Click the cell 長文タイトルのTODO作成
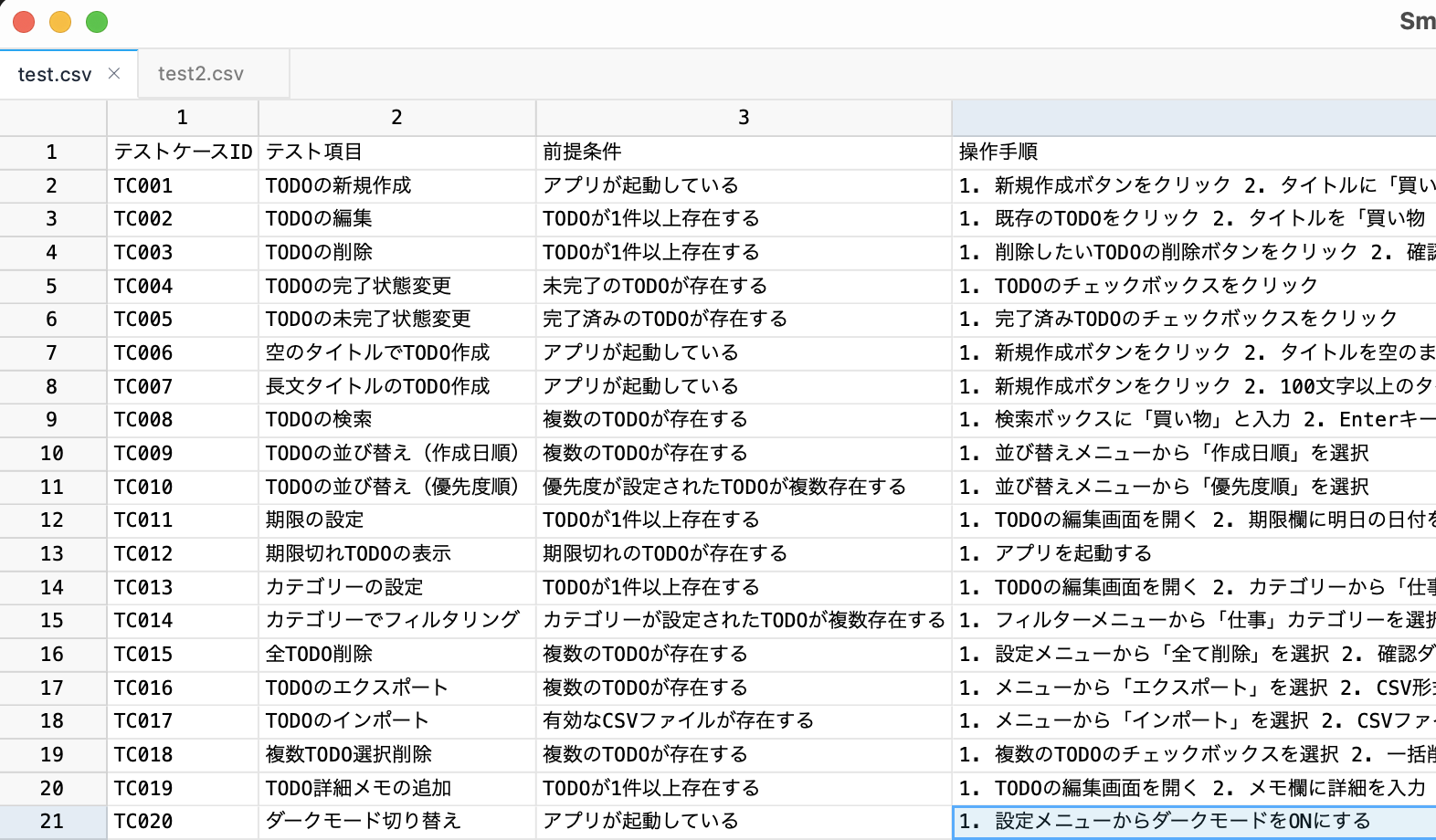The height and width of the screenshot is (840, 1436). tap(397, 387)
